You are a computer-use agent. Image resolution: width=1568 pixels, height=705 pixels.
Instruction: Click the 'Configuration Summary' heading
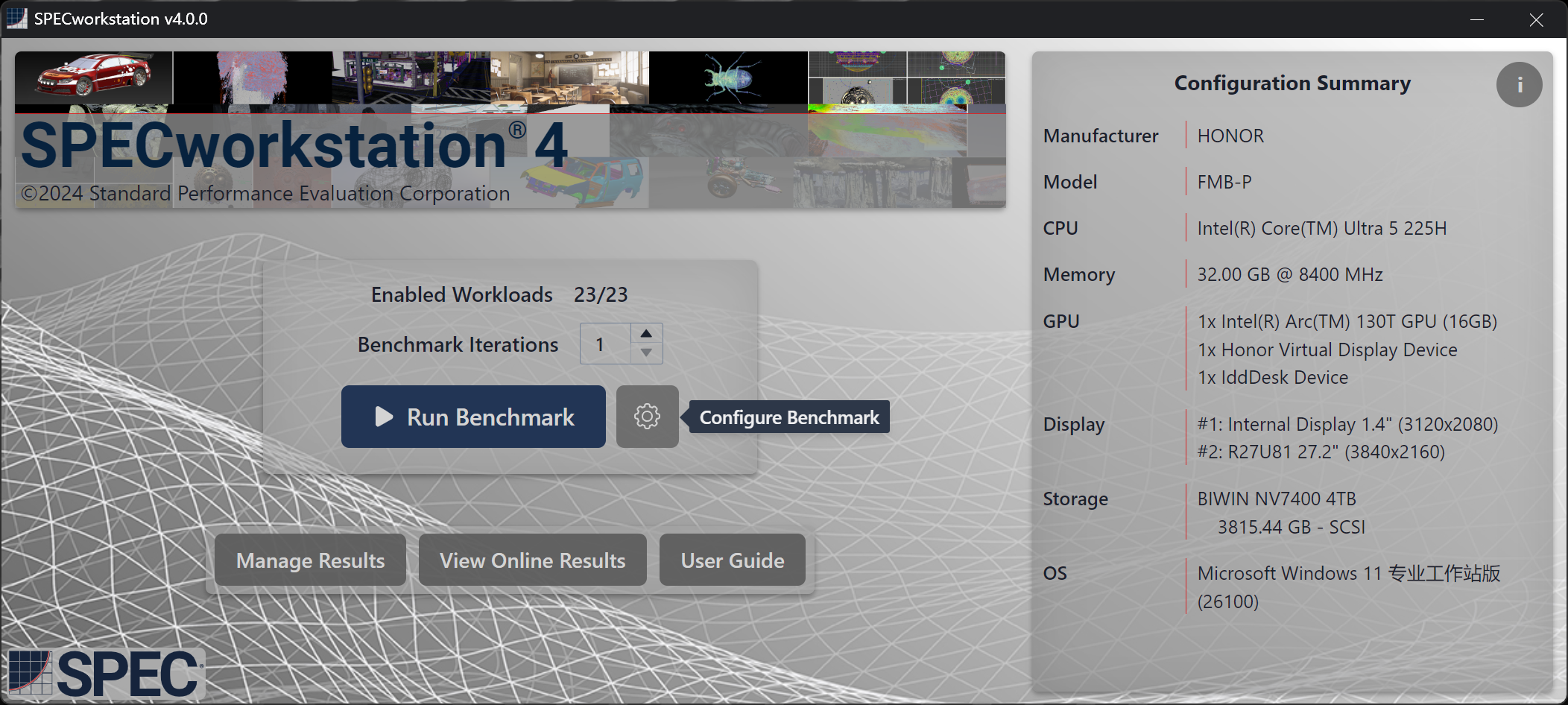pyautogui.click(x=1292, y=83)
